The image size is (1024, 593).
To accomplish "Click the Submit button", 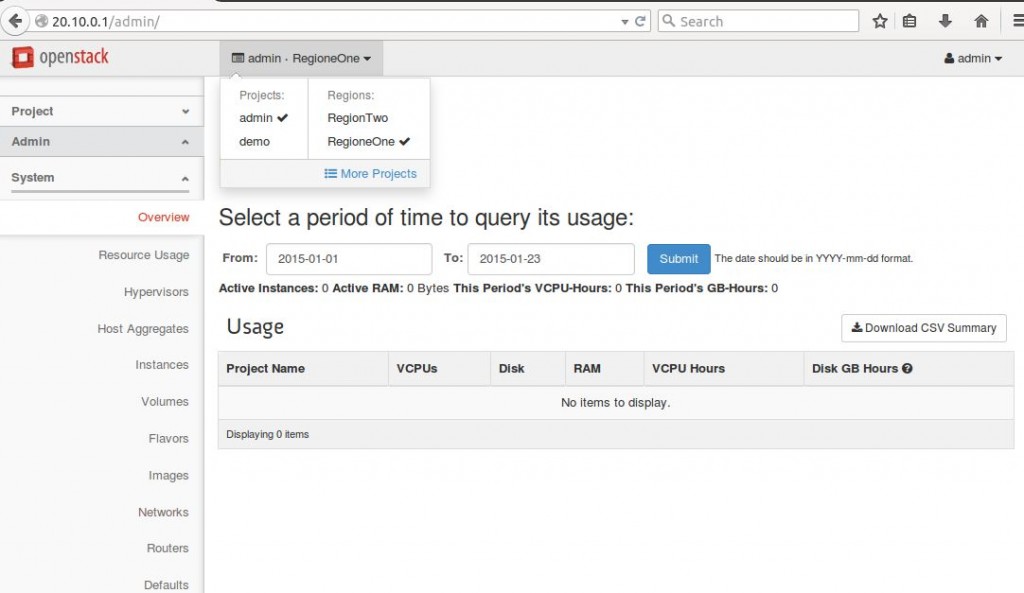I will pos(678,258).
